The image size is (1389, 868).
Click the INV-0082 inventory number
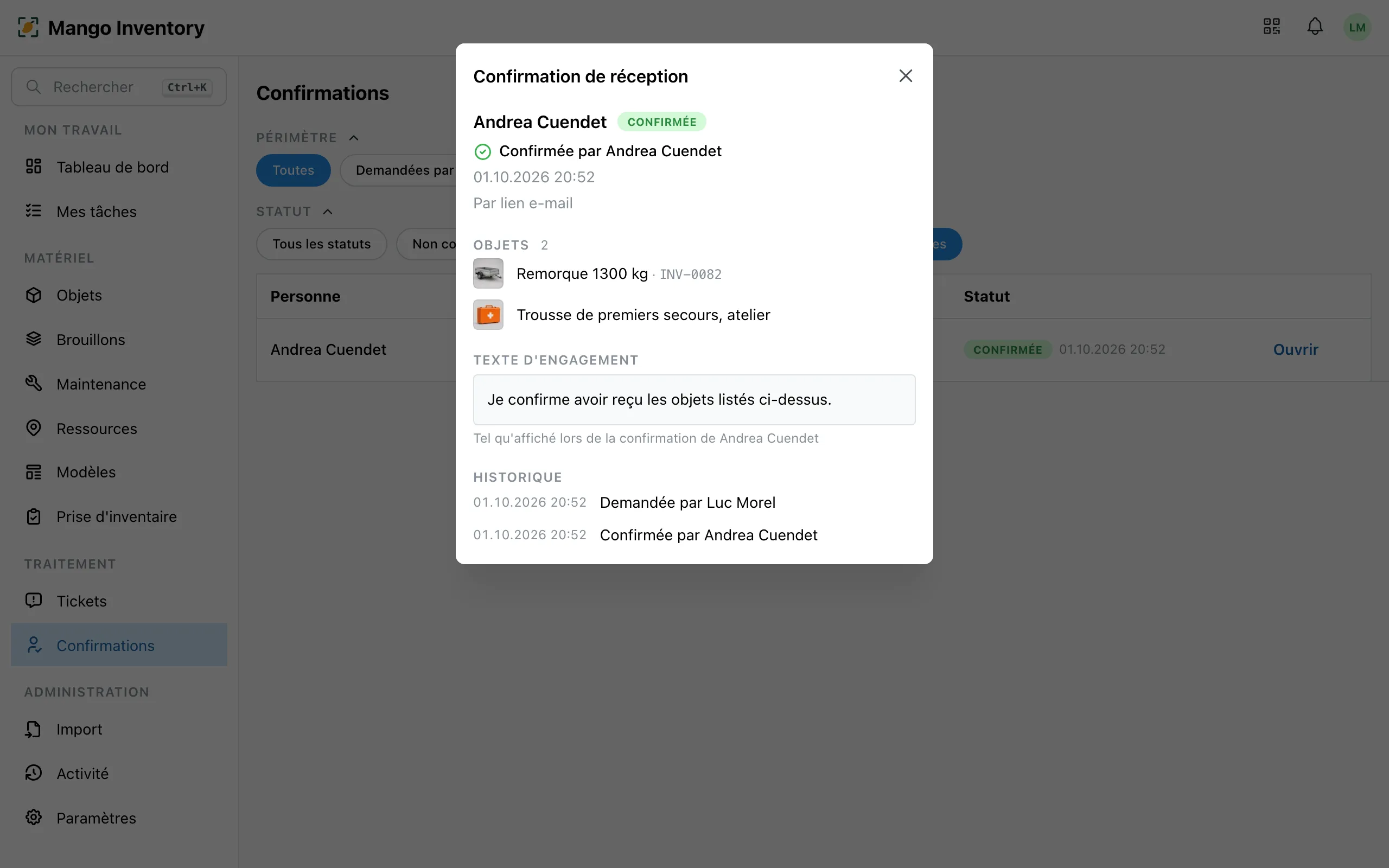[x=691, y=275]
